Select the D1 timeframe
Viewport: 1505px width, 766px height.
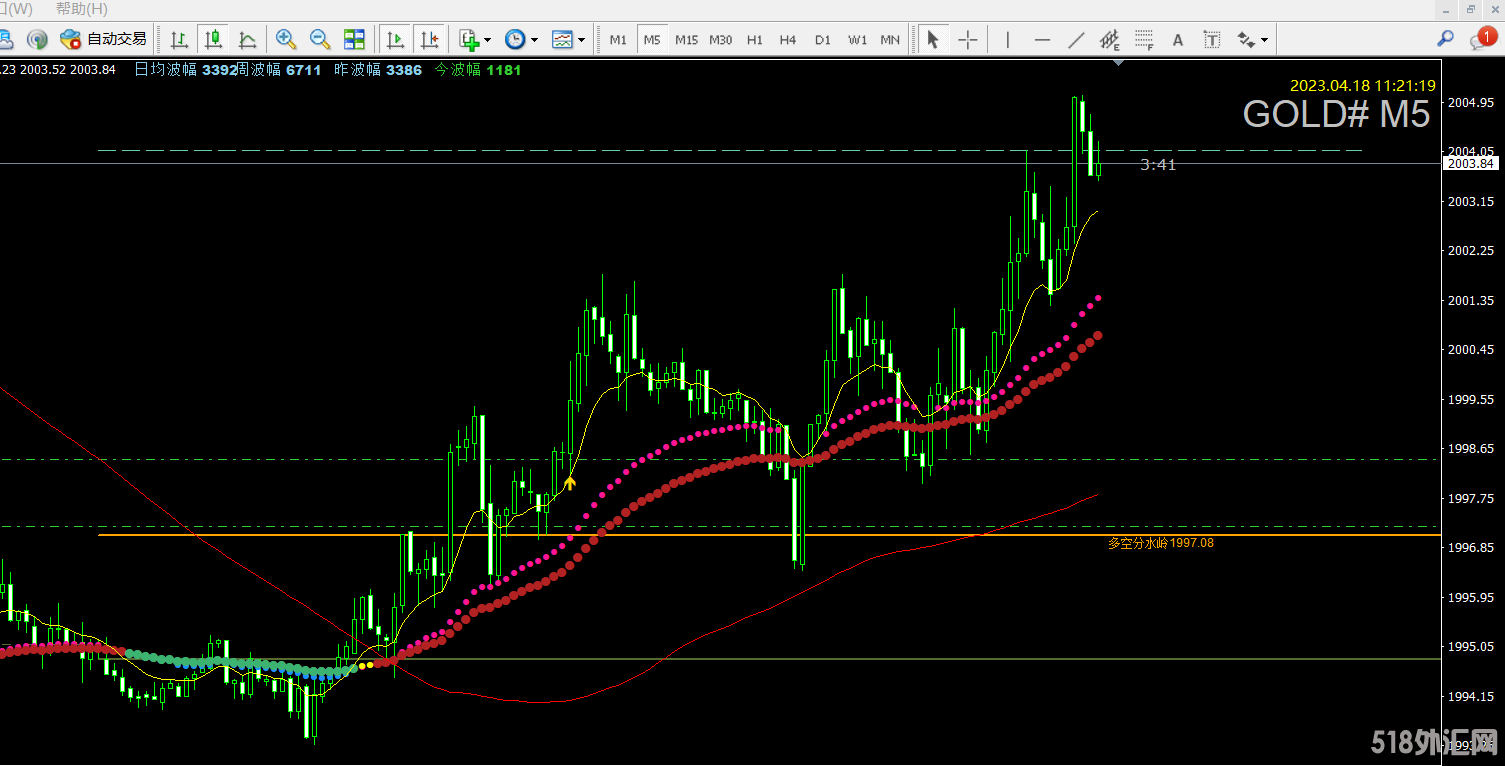coord(822,40)
